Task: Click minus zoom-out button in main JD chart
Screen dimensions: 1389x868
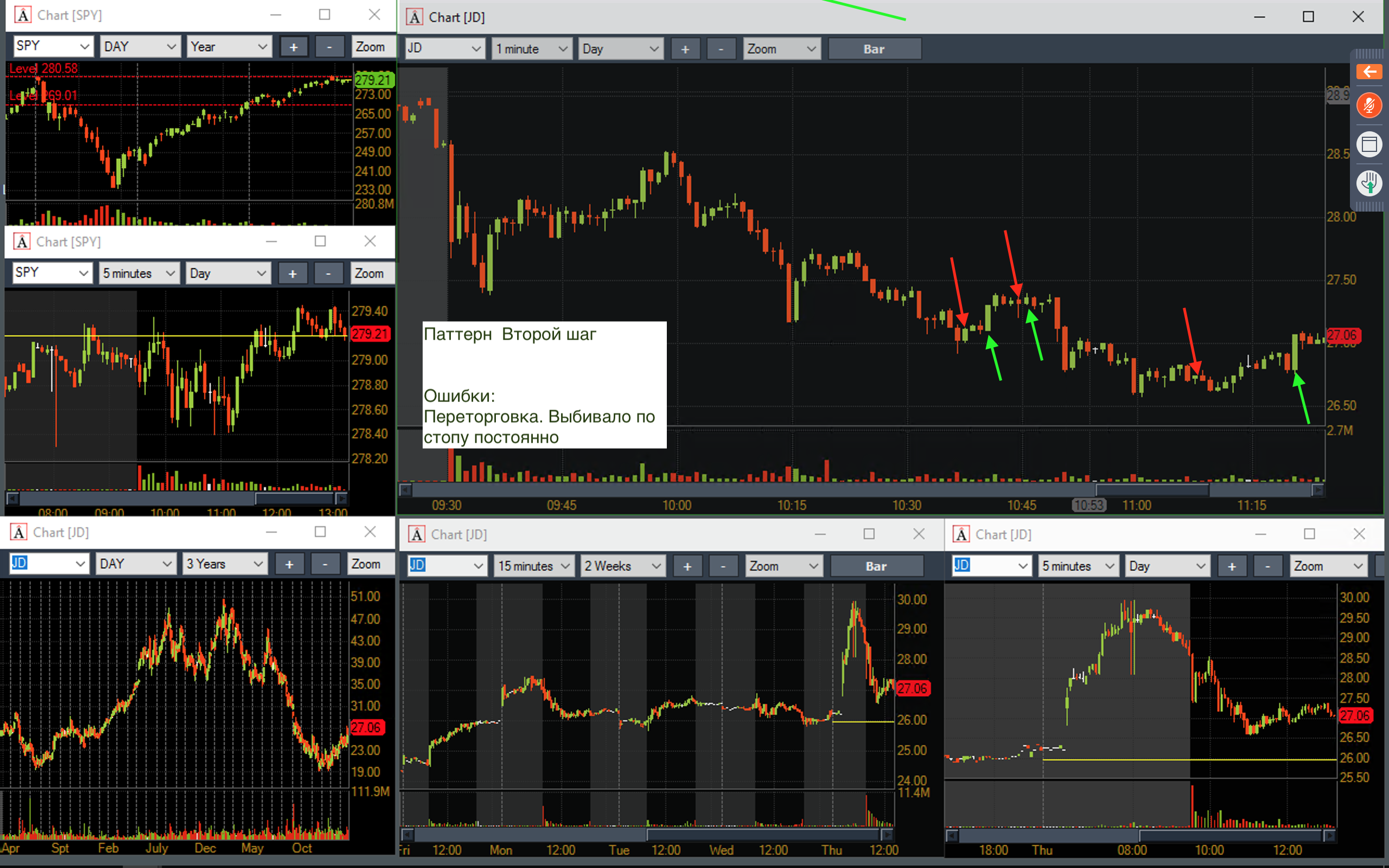Action: tap(721, 49)
